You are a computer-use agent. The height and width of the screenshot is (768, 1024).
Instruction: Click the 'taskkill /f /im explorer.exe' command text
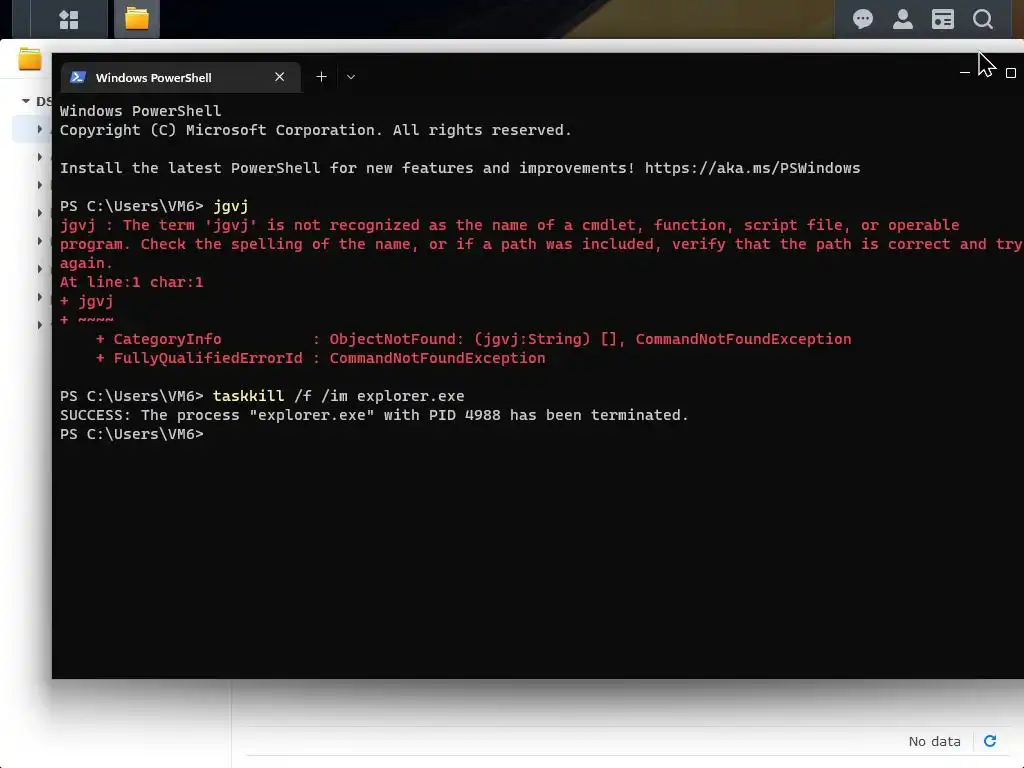click(x=338, y=396)
